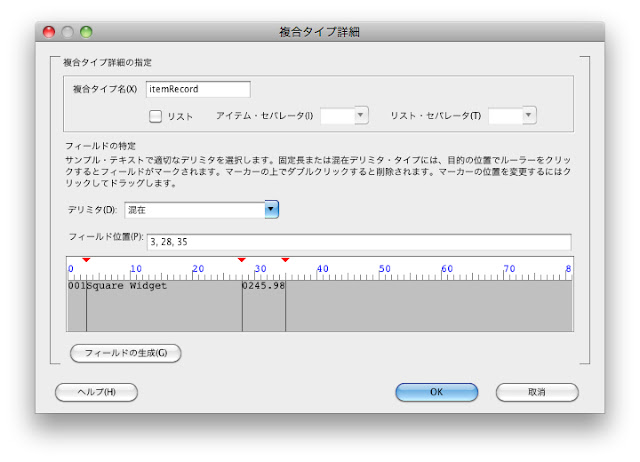Click the green zoom window button

[x=86, y=32]
